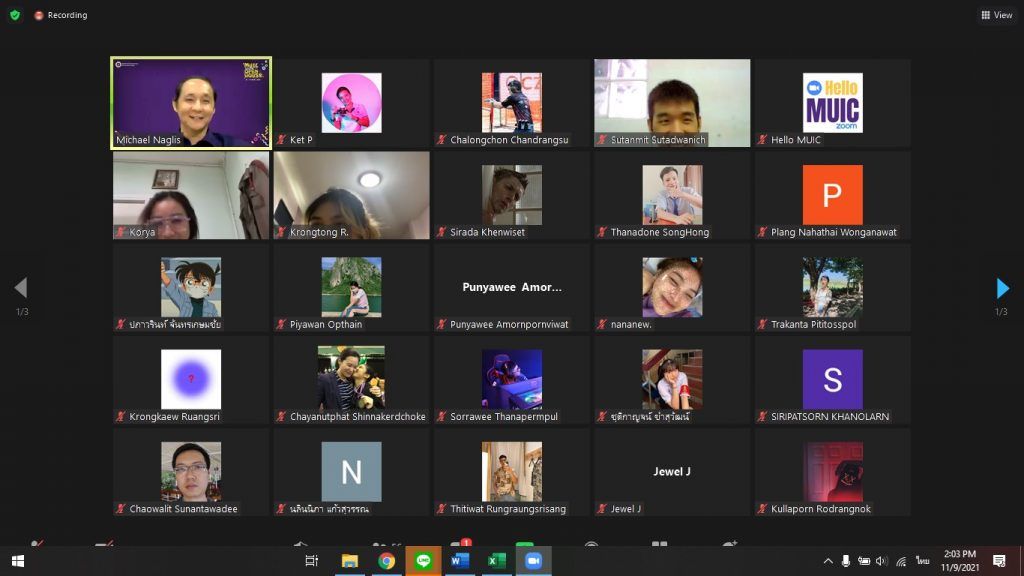Click the green encryption shield icon
1024x576 pixels.
click(x=15, y=15)
